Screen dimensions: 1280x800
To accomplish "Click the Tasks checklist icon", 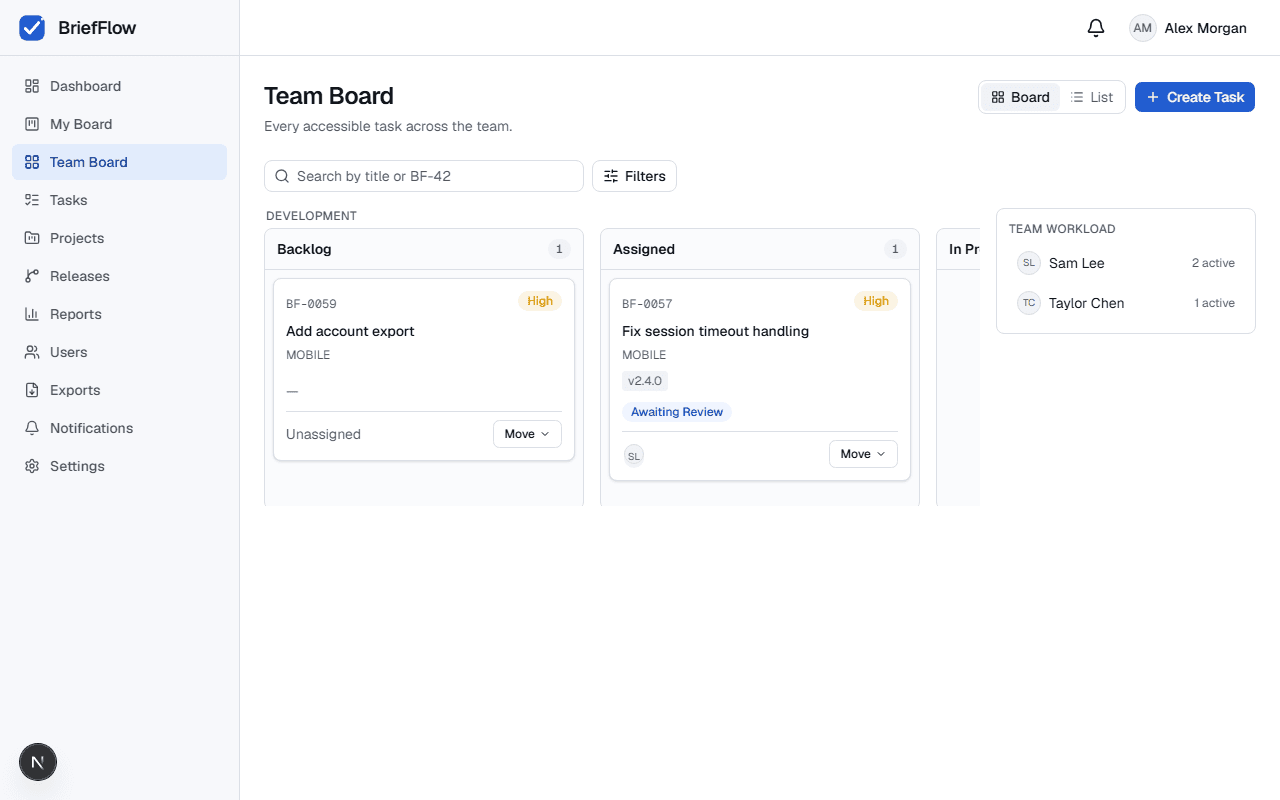I will (32, 200).
